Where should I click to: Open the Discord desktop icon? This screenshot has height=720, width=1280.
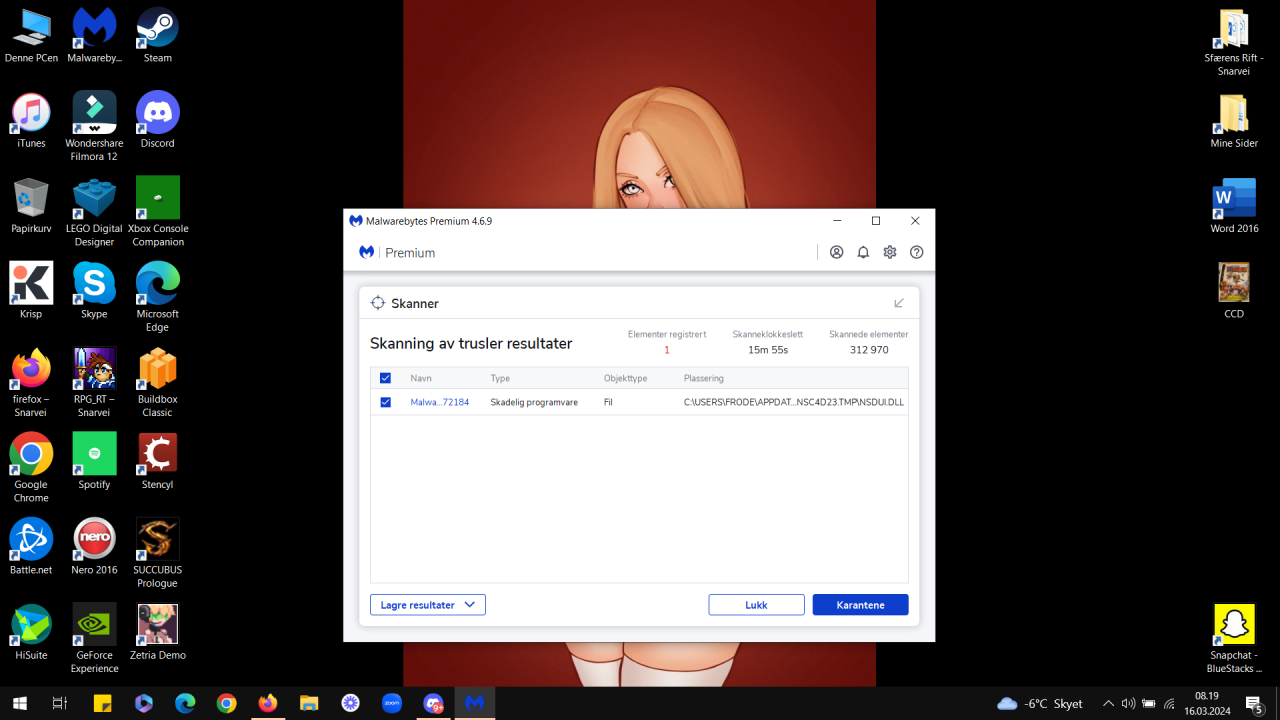pyautogui.click(x=157, y=114)
